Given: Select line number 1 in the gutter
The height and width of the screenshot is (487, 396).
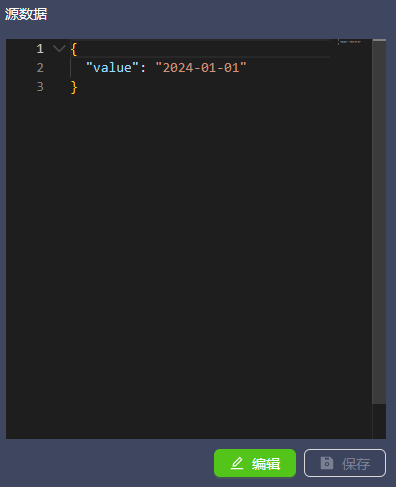Looking at the screenshot, I should [x=40, y=49].
